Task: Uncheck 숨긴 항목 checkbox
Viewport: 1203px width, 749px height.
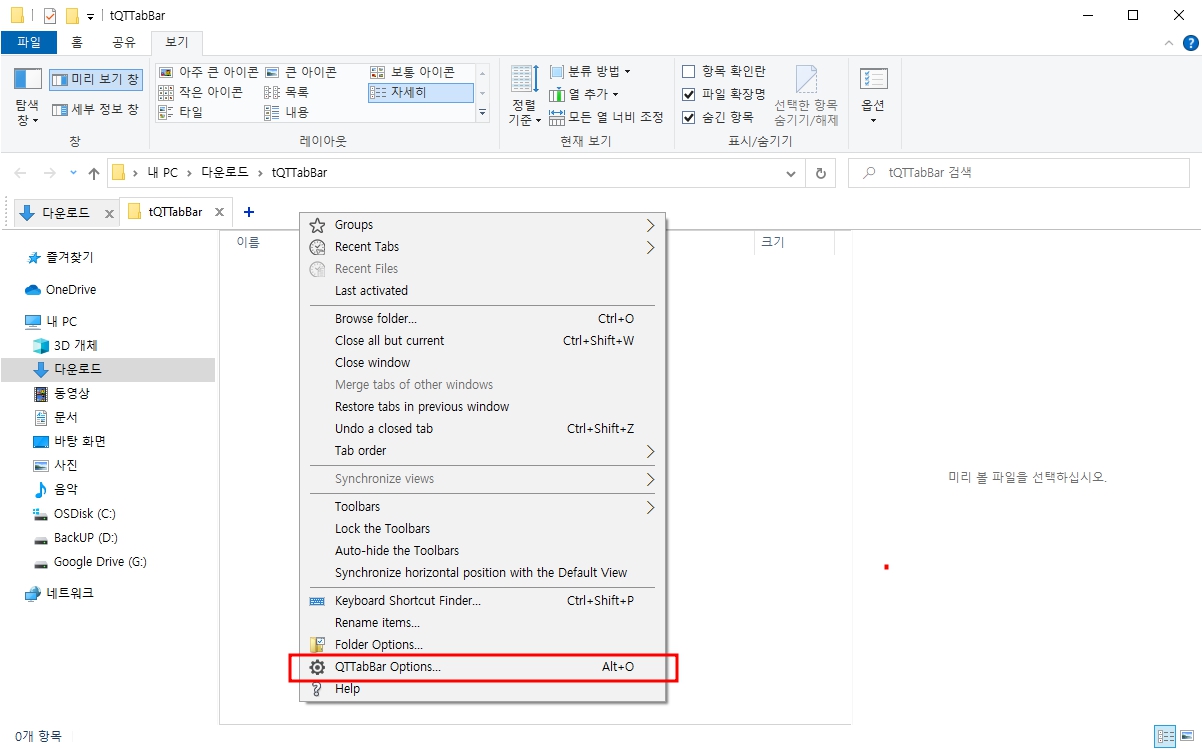Action: click(688, 117)
